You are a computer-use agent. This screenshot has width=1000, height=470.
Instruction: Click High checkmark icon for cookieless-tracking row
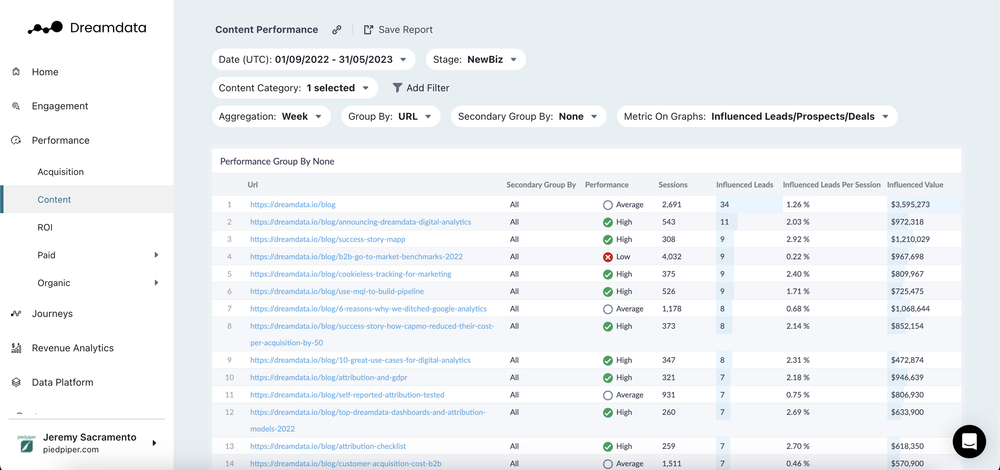(x=608, y=274)
